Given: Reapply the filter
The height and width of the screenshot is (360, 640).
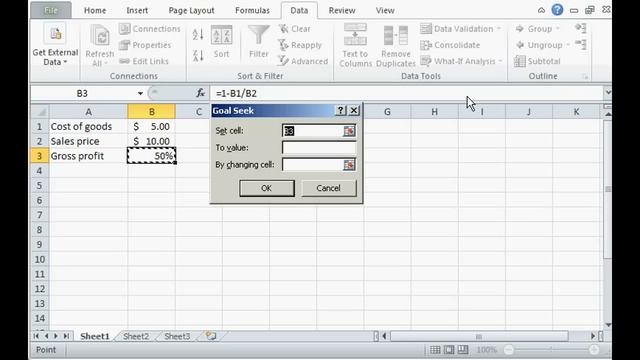Looking at the screenshot, I should (300, 45).
